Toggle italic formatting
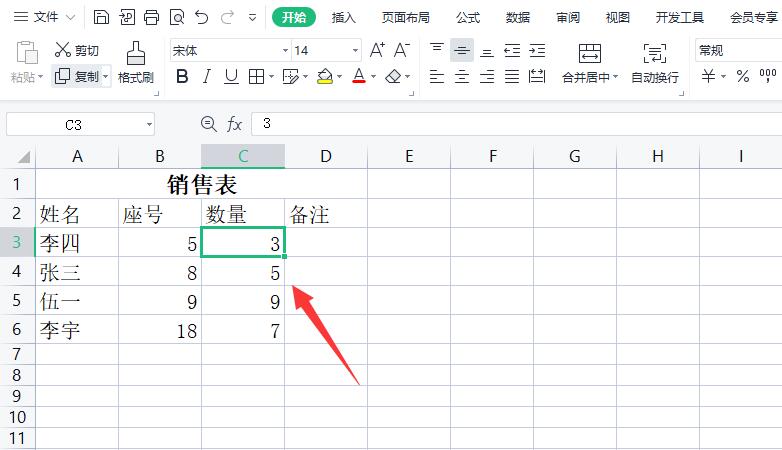The width and height of the screenshot is (782, 450). tap(207, 76)
